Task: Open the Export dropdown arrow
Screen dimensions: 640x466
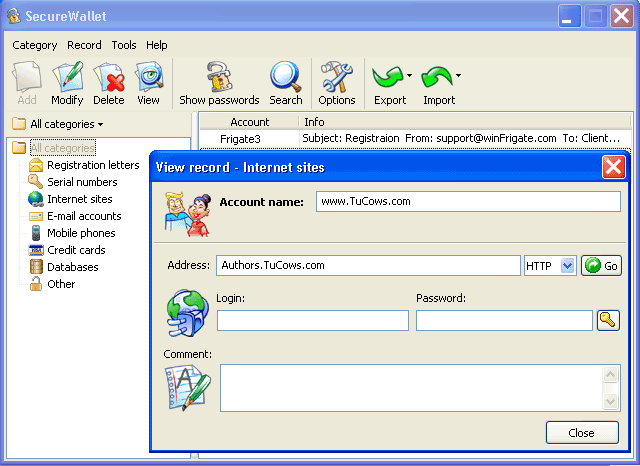Action: coord(409,75)
